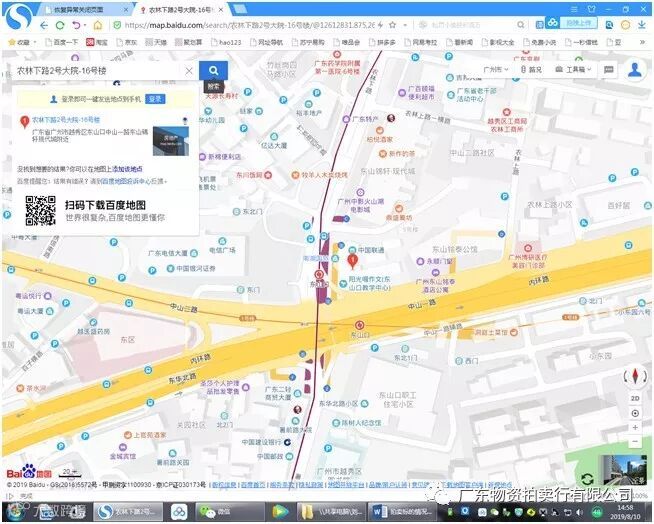
Task: Open the dropdown arrow beside the bookmark star
Action: pyautogui.click(x=405, y=25)
